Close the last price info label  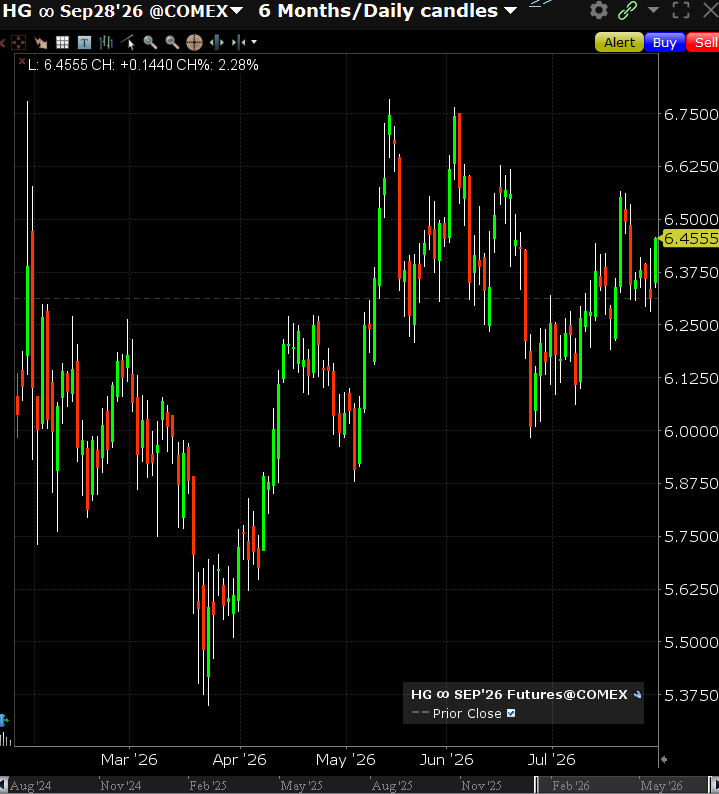[21, 61]
